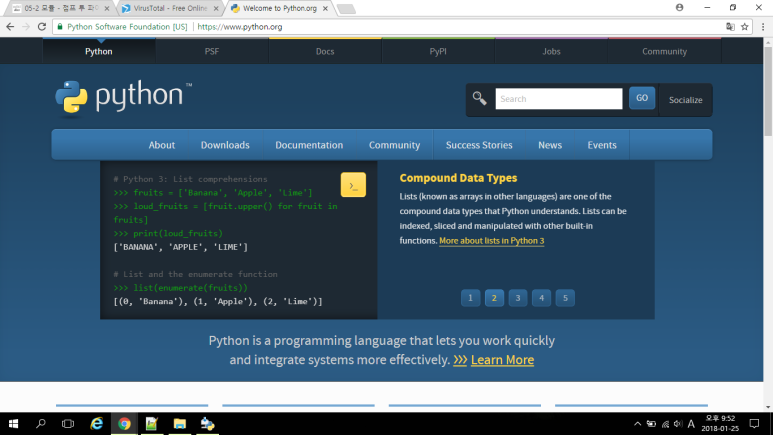773x435 pixels.
Task: Click the GO search button
Action: click(642, 98)
